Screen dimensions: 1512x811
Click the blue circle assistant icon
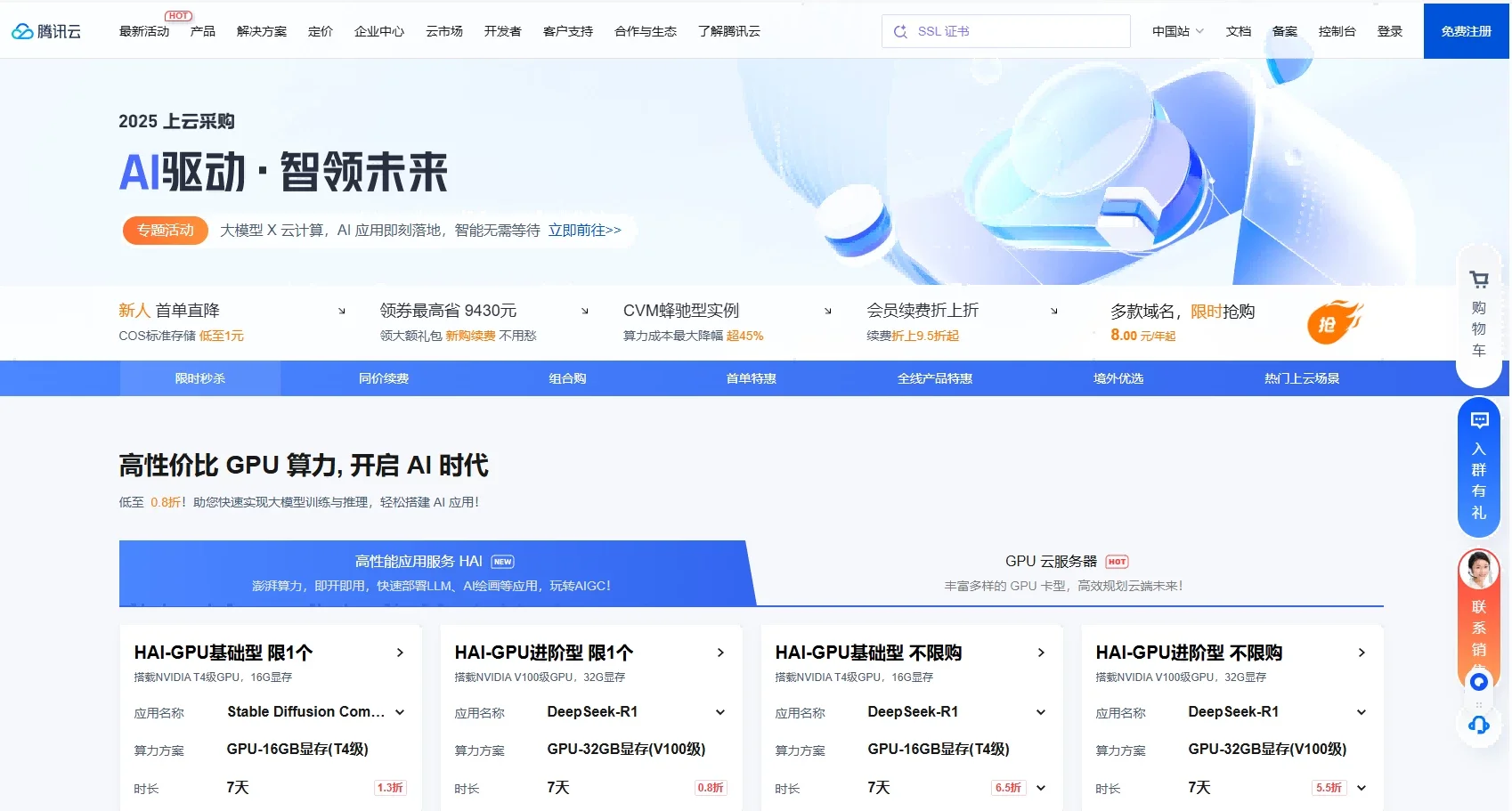(x=1478, y=682)
